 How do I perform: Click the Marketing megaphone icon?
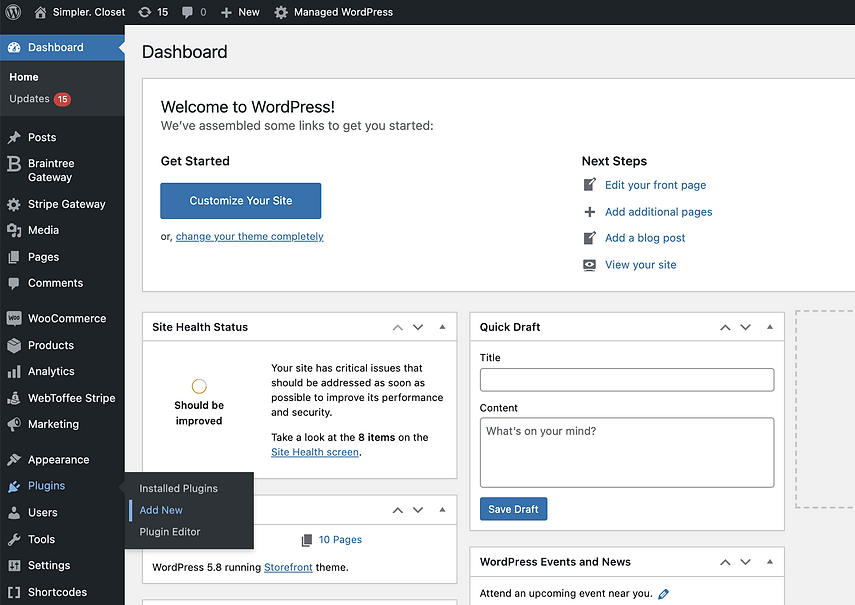(14, 424)
